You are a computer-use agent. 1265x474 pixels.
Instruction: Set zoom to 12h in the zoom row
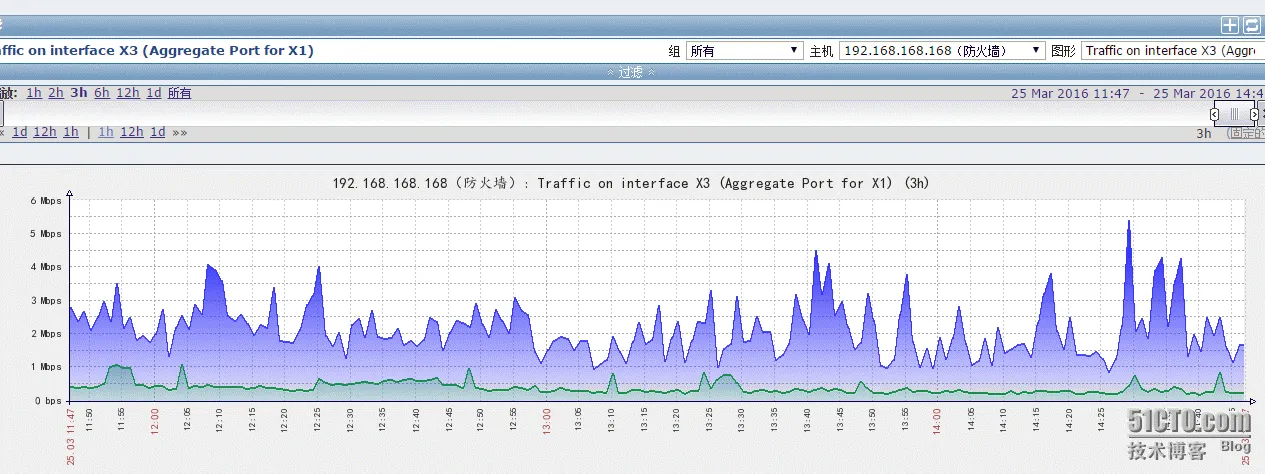(x=128, y=93)
